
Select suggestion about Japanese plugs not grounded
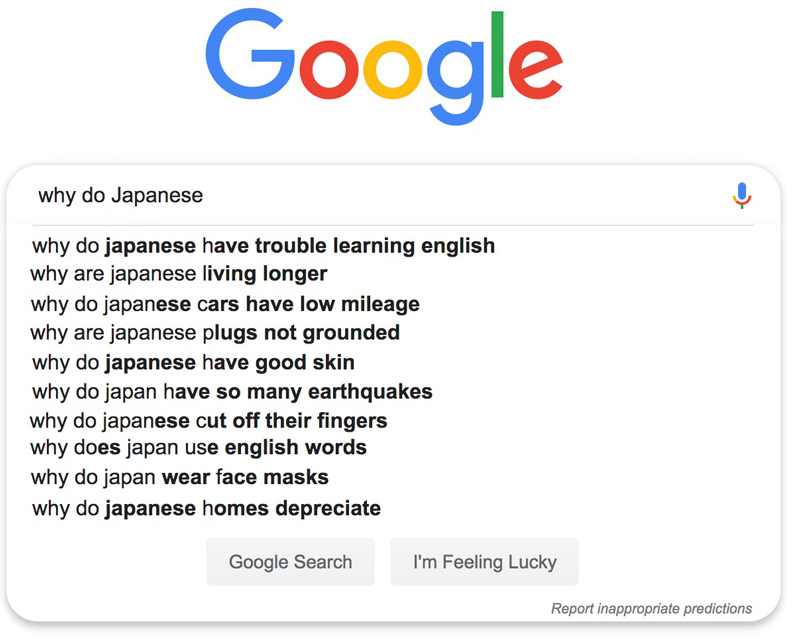pos(219,332)
